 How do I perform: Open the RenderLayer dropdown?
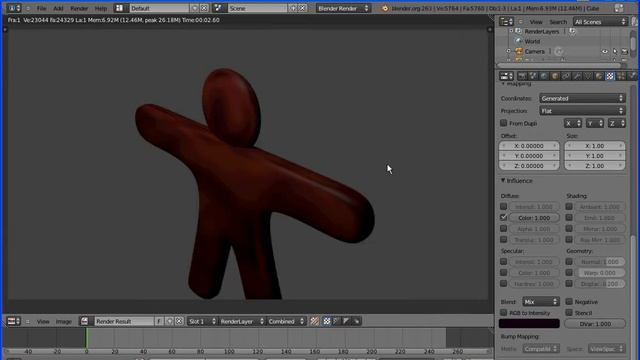tap(242, 322)
